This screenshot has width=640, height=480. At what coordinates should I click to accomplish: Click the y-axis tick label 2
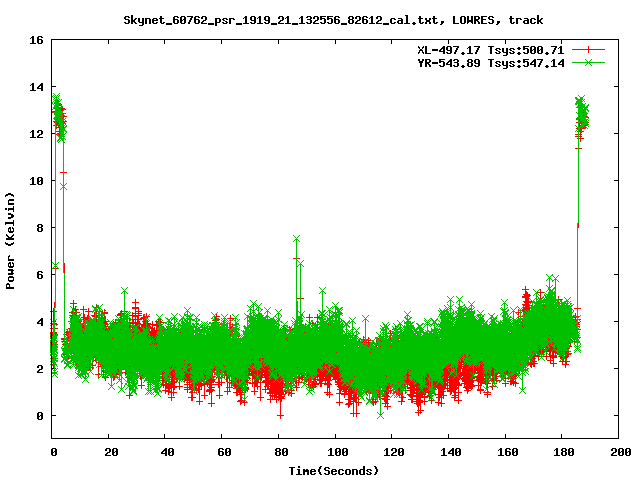40,369
